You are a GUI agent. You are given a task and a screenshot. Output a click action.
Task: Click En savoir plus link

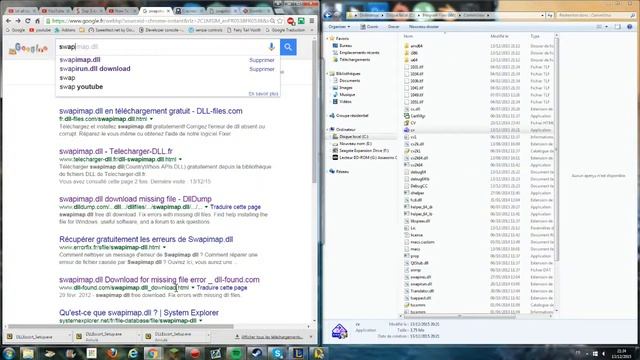[x=263, y=93]
